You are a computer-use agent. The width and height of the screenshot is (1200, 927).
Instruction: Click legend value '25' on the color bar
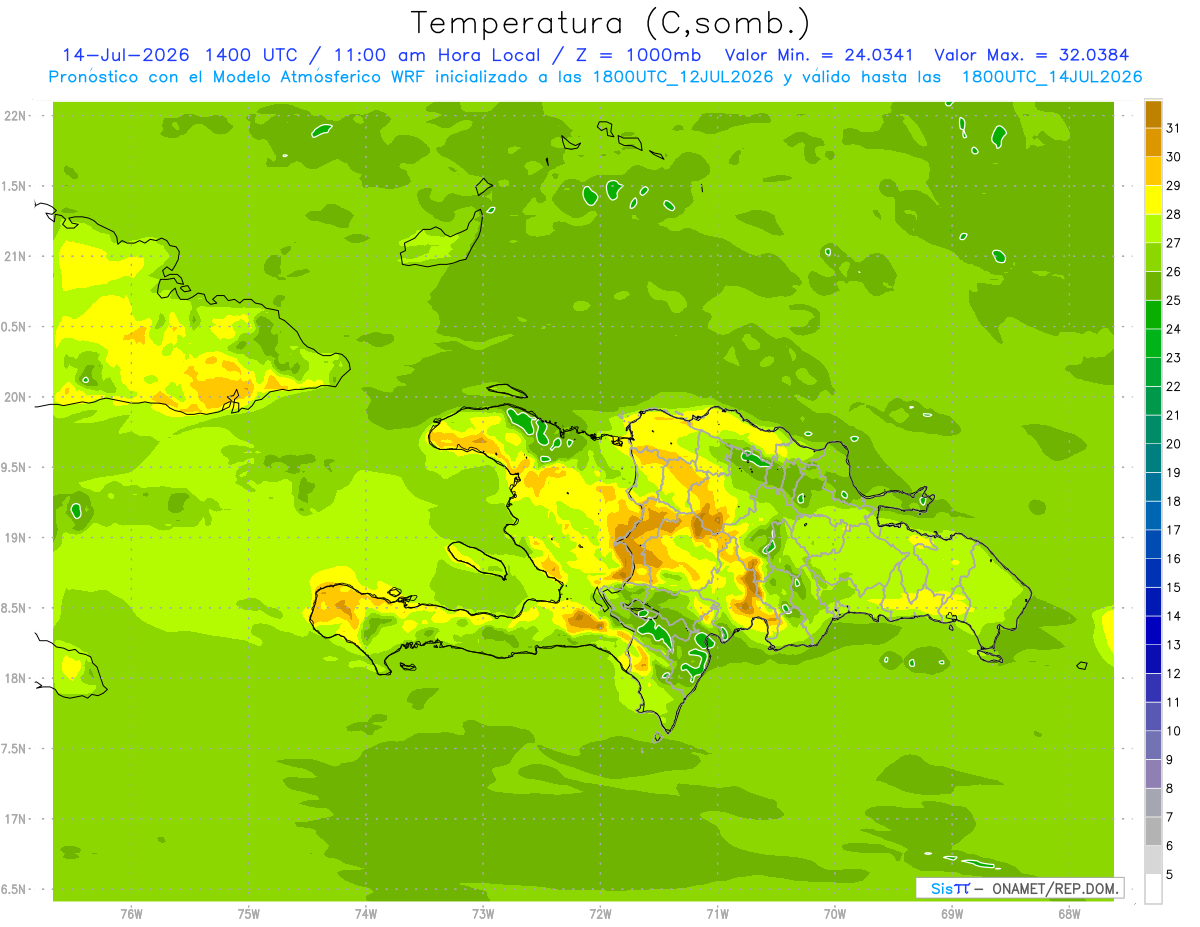click(1173, 300)
